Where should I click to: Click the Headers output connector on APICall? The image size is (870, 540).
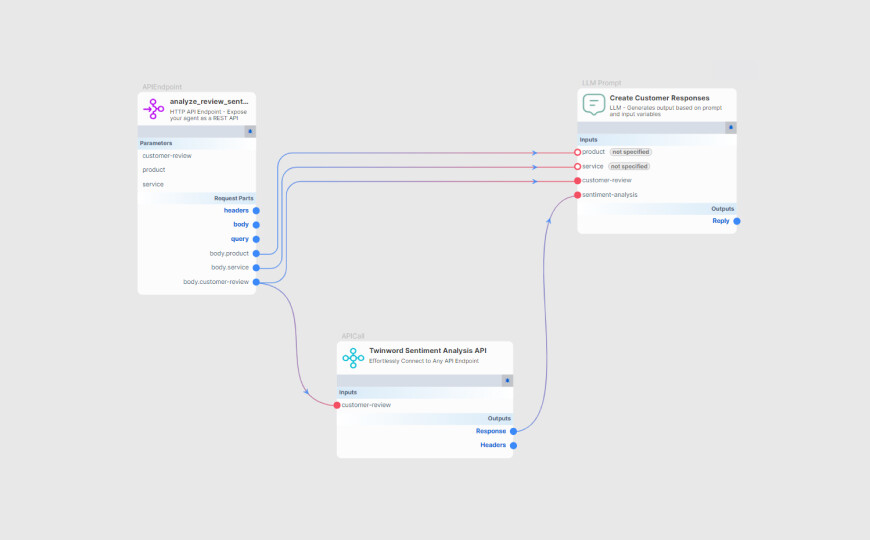(514, 446)
